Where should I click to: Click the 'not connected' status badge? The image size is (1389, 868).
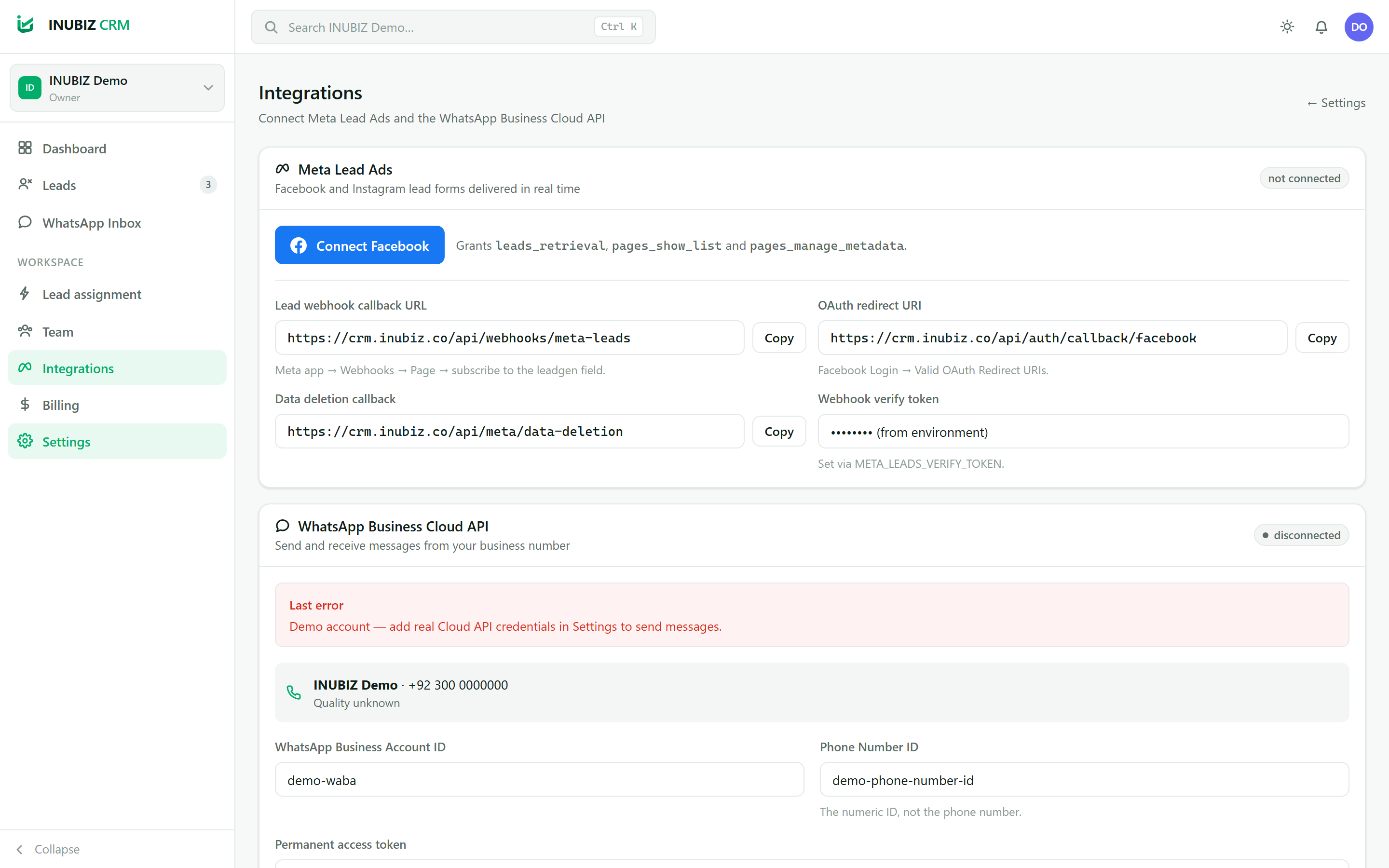(1304, 178)
